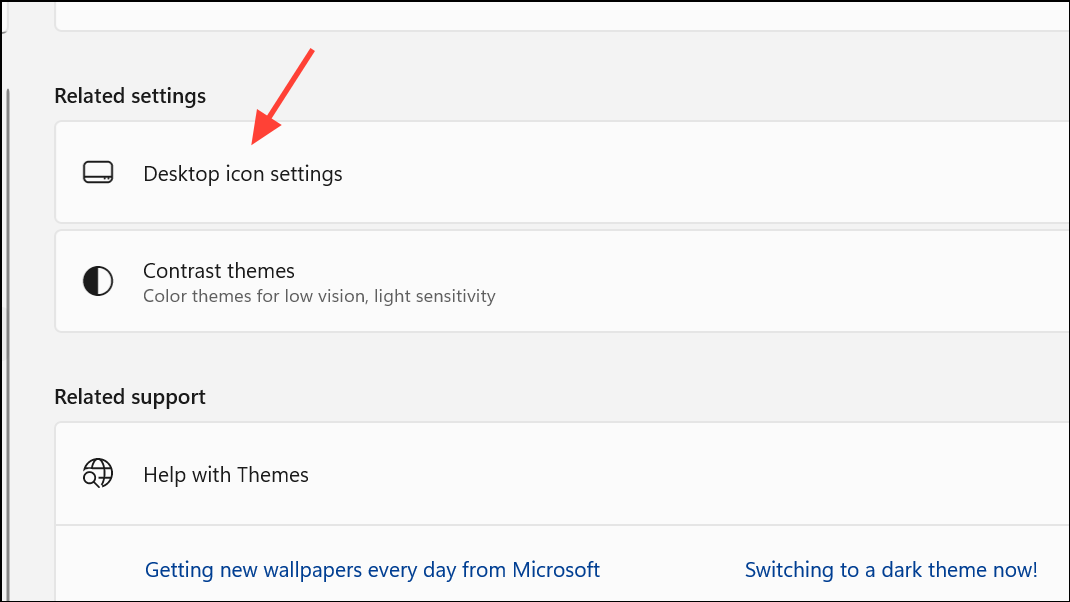Select the "Desktop icon settings" text label

point(242,174)
